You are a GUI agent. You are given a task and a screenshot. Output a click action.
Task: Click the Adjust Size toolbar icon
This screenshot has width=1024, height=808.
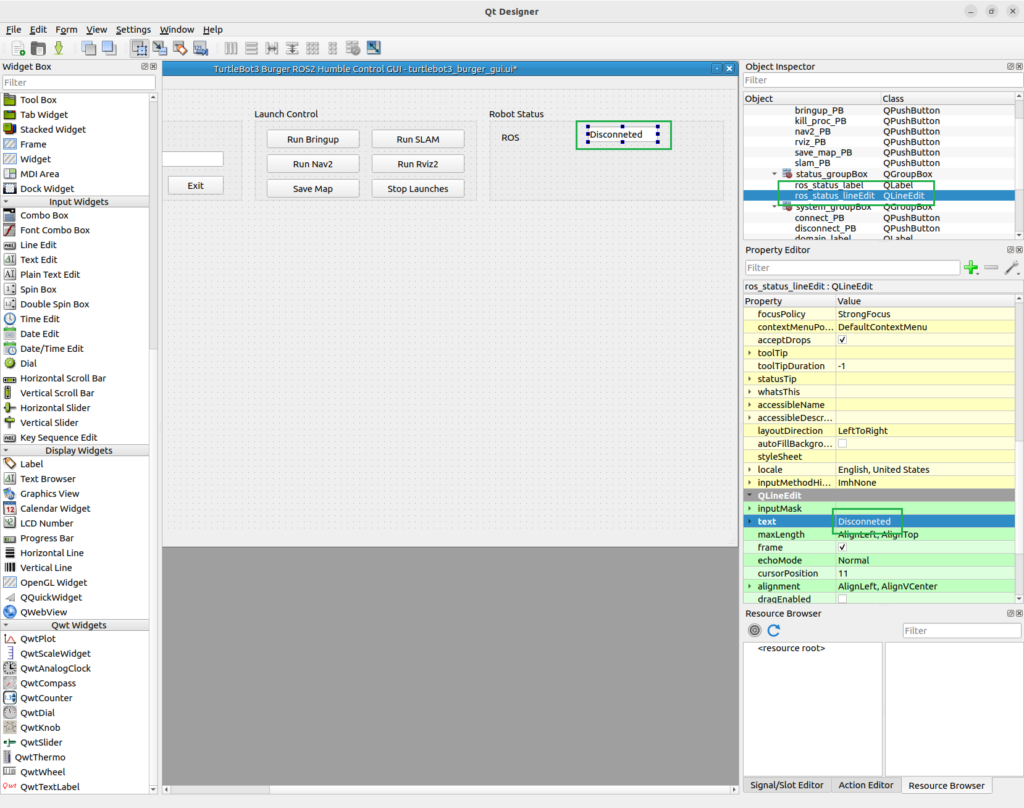tap(374, 48)
